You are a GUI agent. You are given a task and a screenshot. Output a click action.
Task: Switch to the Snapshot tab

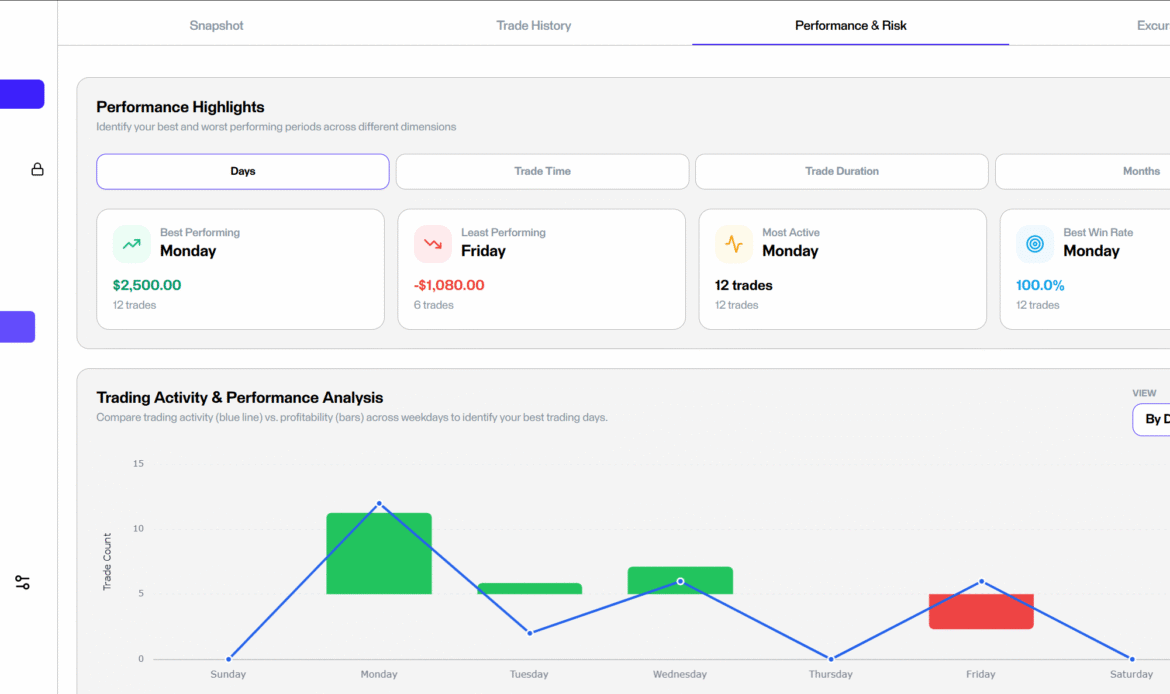point(216,25)
